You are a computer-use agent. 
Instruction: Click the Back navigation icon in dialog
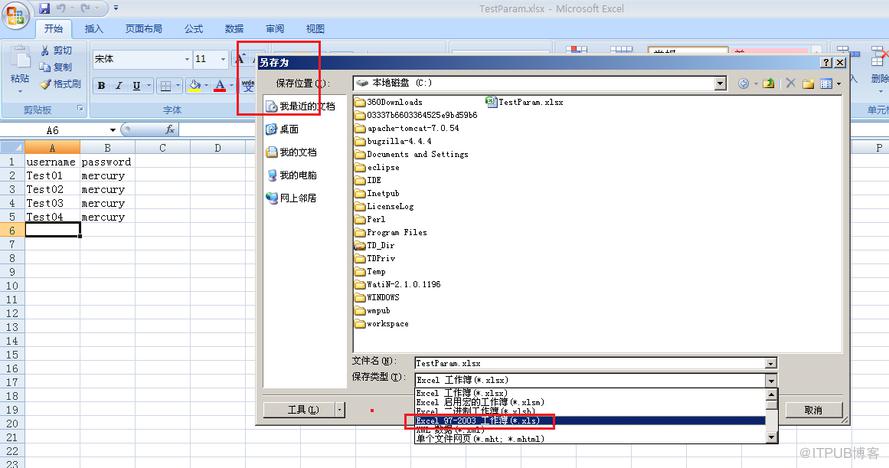[x=743, y=83]
